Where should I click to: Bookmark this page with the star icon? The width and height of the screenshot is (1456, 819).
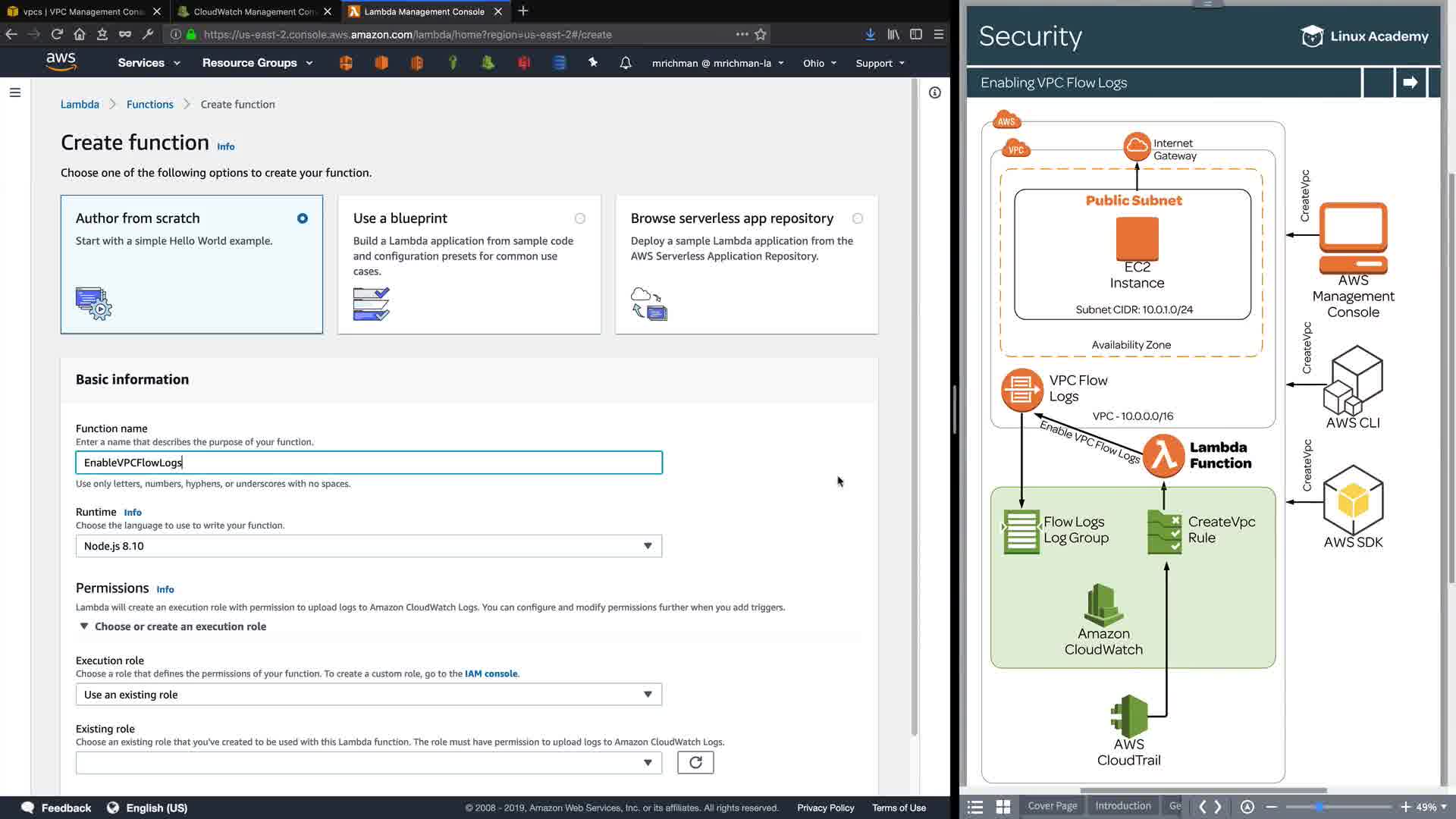pos(761,34)
